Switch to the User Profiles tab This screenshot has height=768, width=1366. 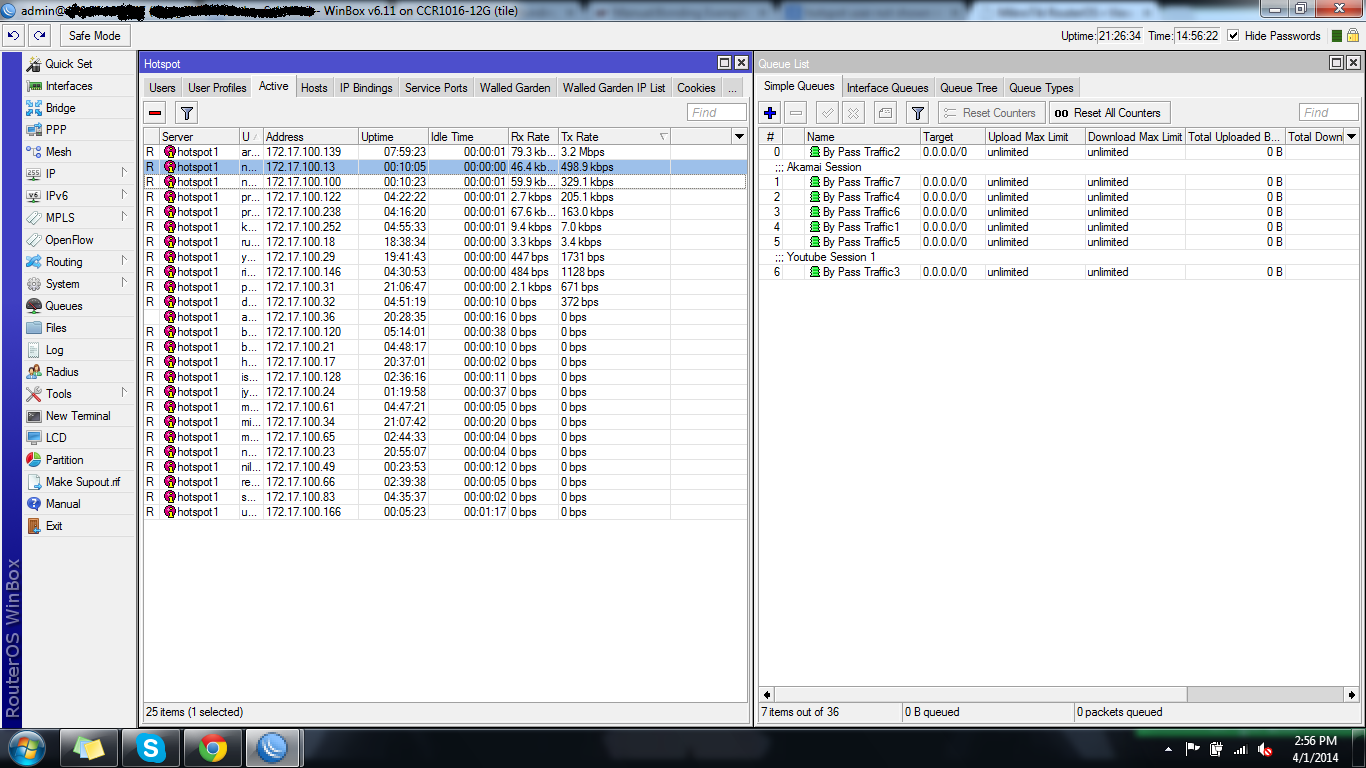point(217,88)
